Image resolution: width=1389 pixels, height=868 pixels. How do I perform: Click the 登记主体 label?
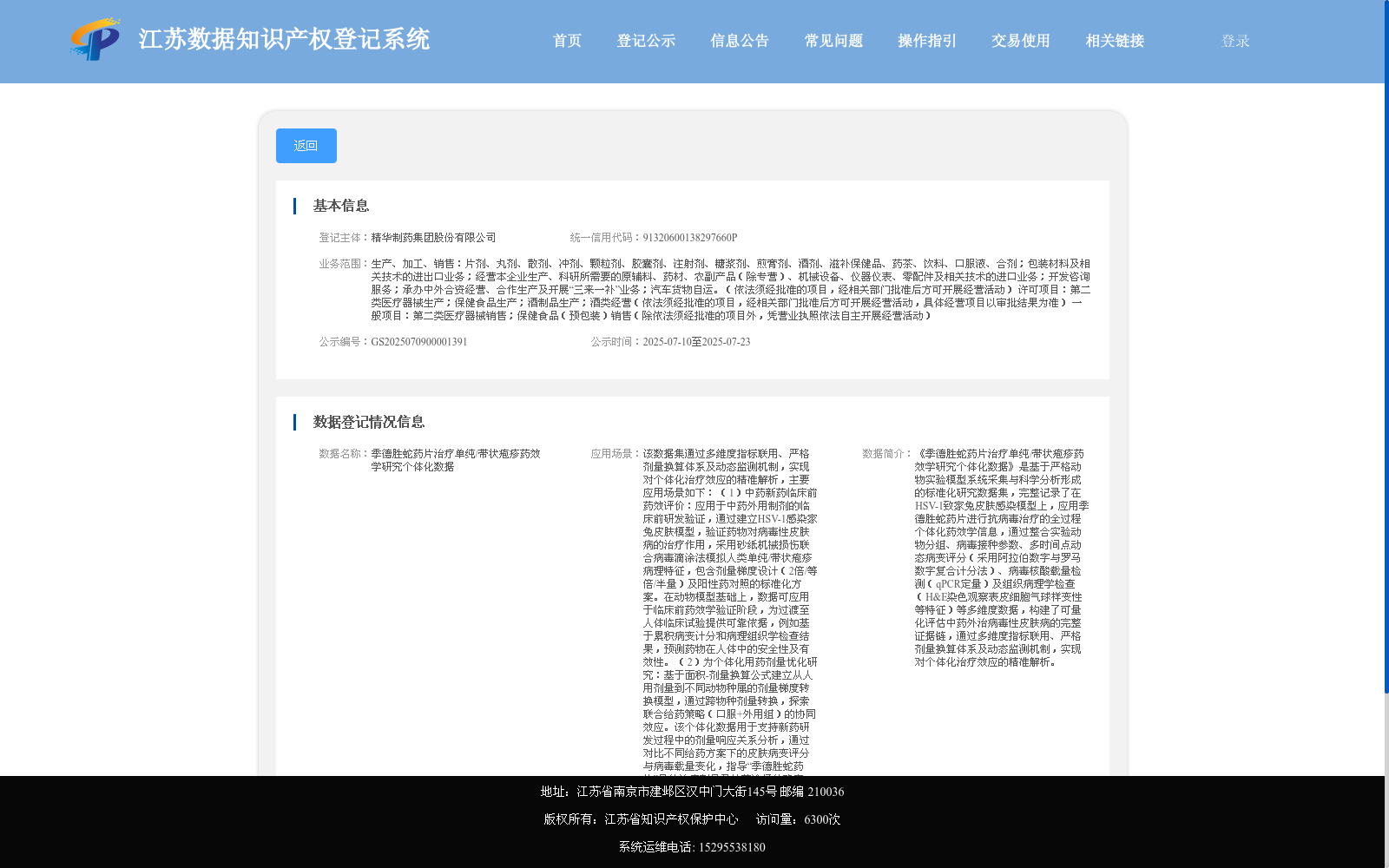(x=342, y=238)
